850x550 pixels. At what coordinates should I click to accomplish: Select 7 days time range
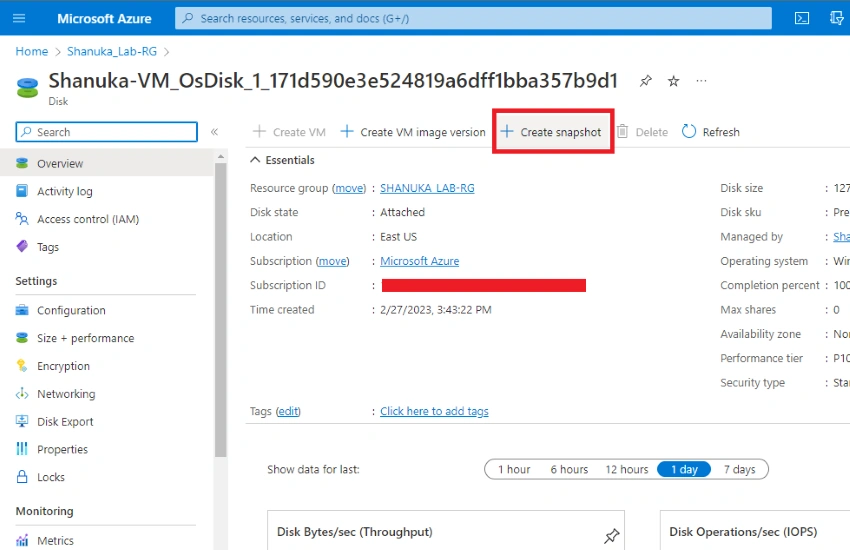[739, 469]
